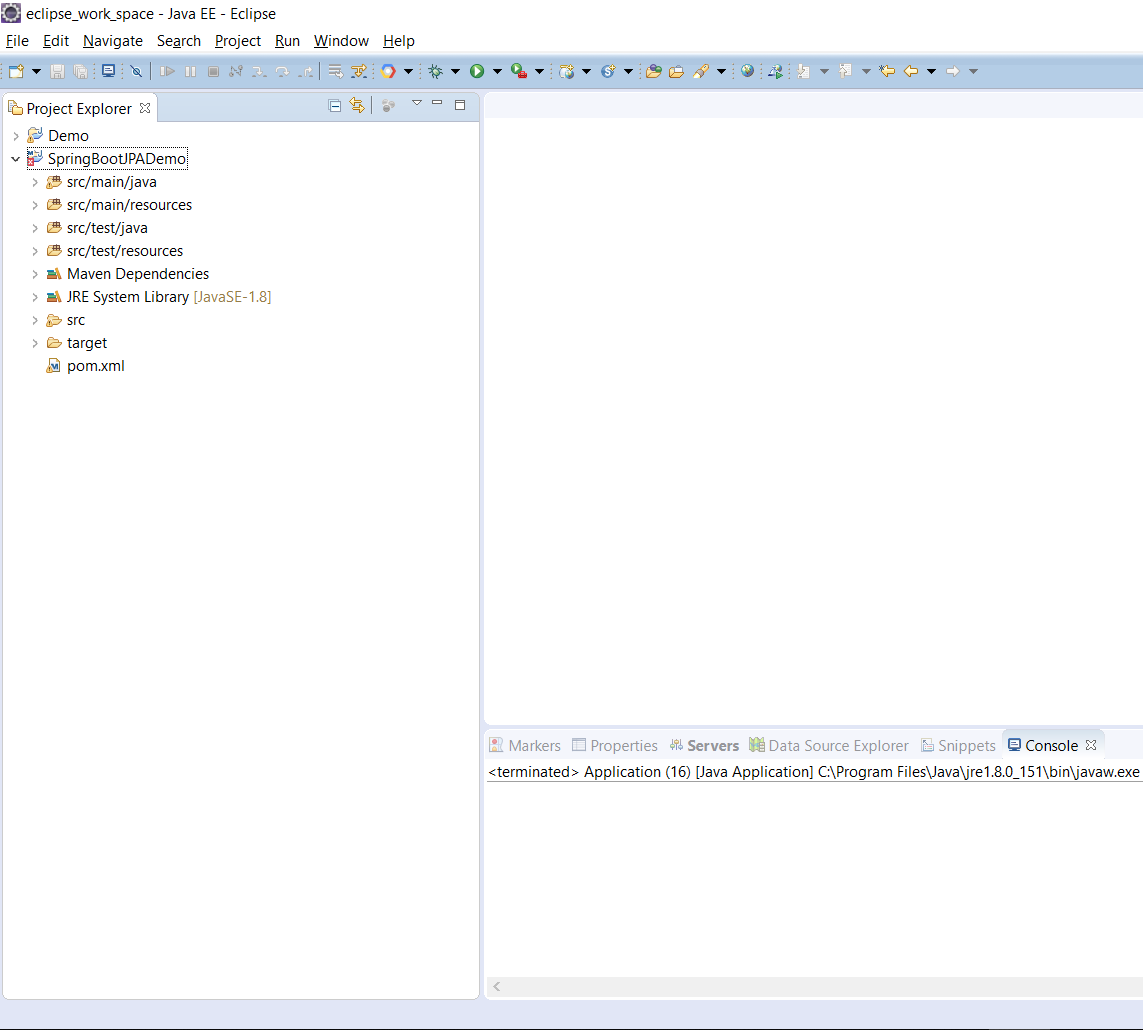Click the console horizontal scrollbar left arrow
Image resolution: width=1143 pixels, height=1030 pixels.
tap(497, 987)
